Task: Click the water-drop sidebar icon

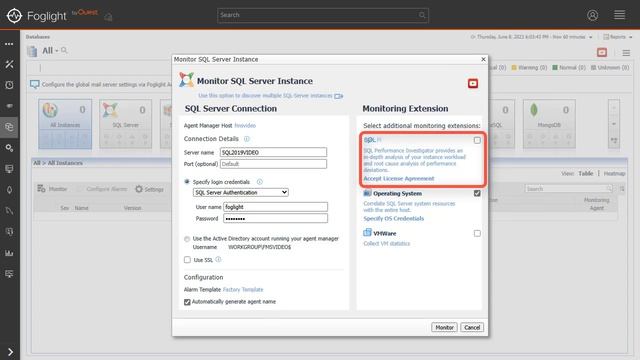Action: 9,190
